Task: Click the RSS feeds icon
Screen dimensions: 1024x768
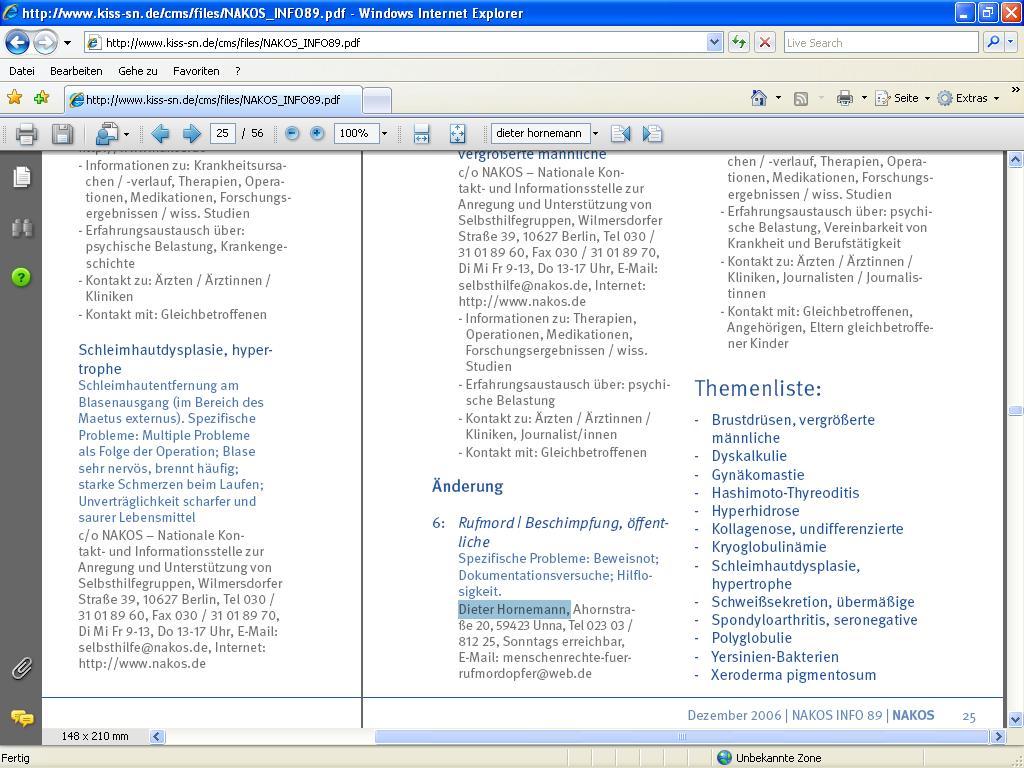Action: pos(801,99)
